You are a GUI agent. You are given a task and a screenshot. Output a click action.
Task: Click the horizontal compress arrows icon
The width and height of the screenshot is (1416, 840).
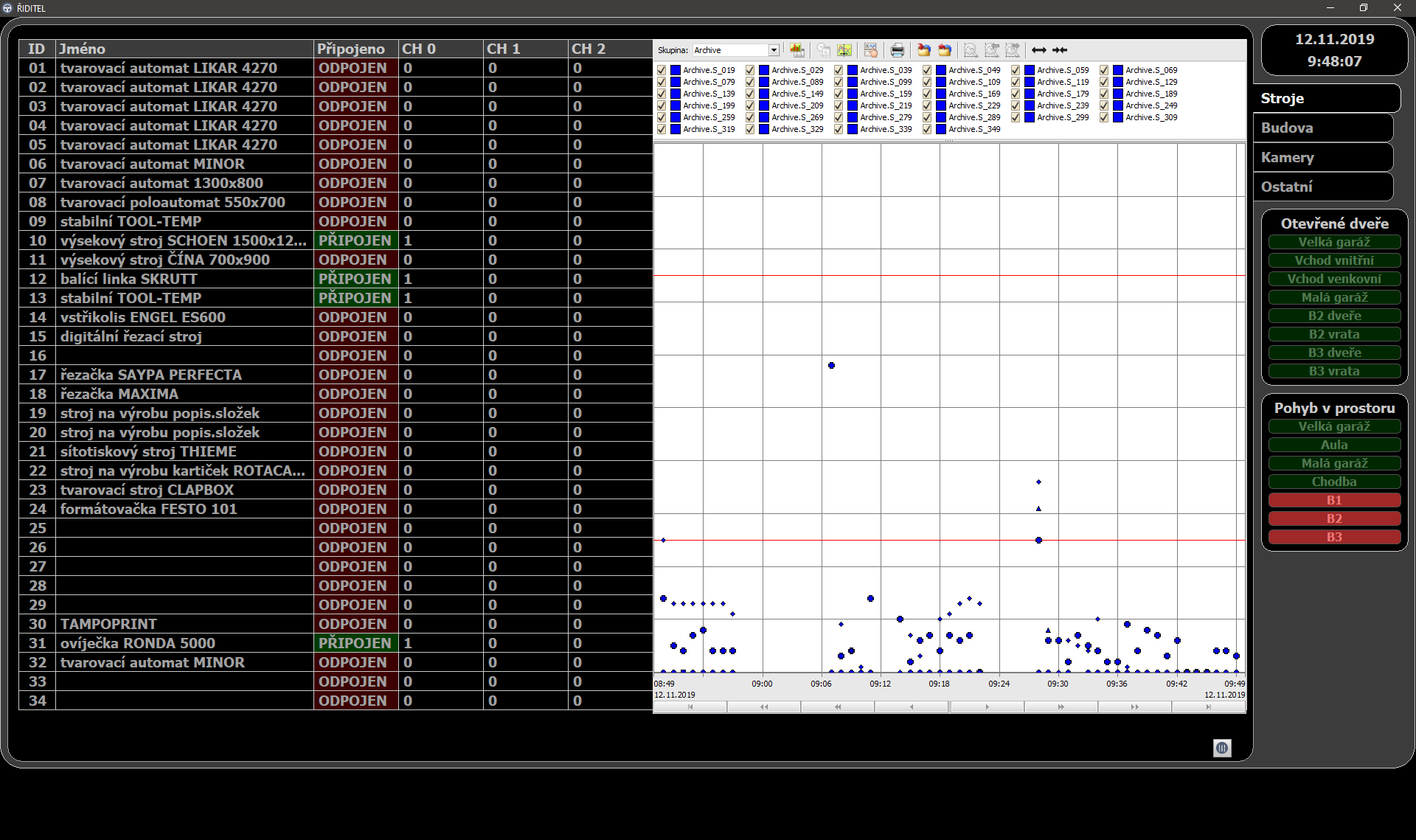click(x=1060, y=50)
